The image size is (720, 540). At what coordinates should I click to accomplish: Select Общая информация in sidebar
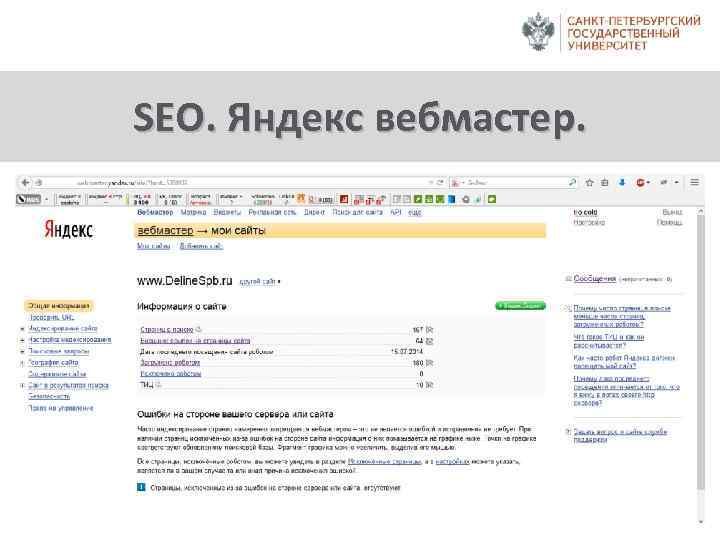click(x=58, y=306)
